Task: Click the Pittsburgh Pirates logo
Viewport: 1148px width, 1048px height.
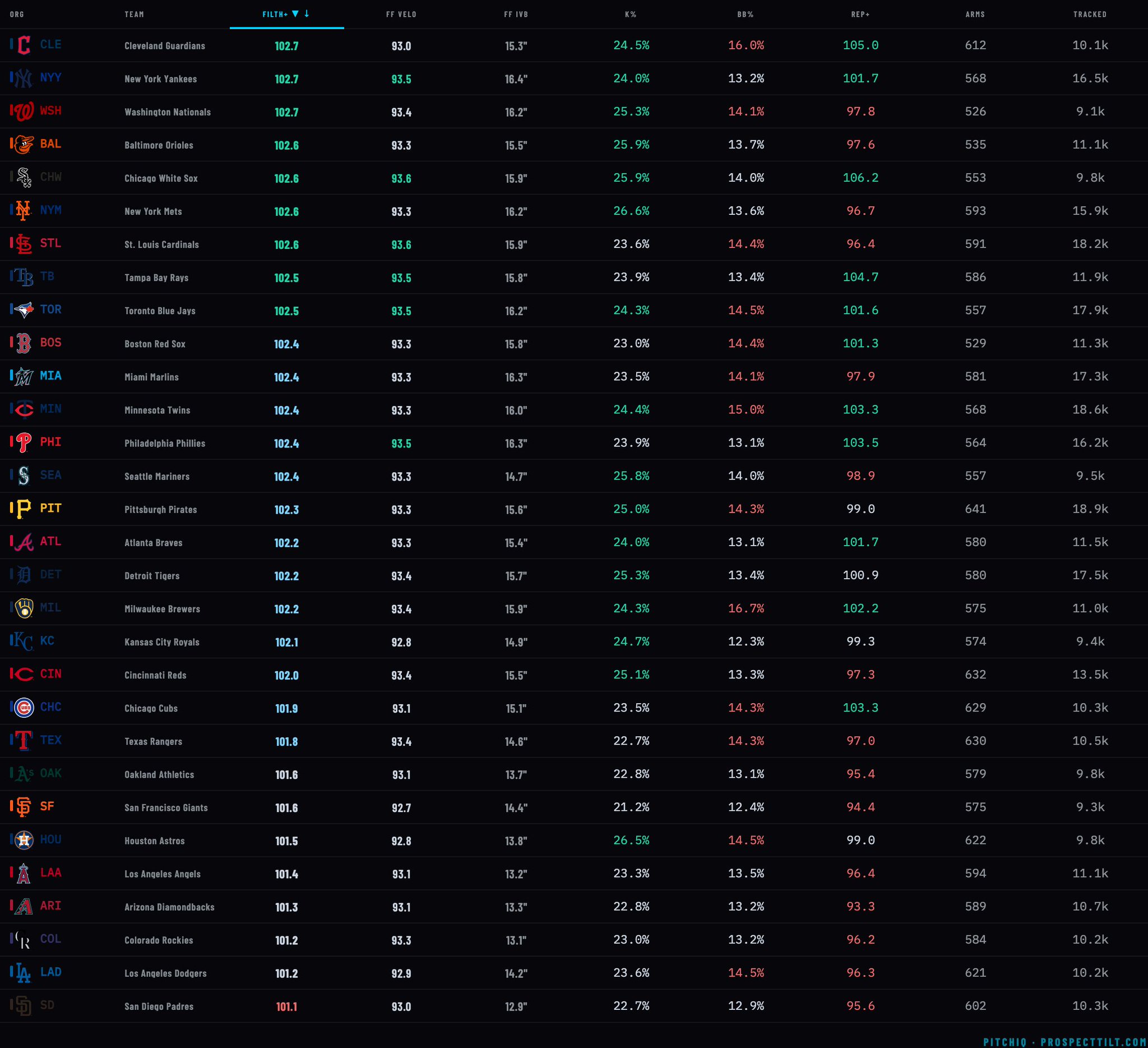Action: (x=24, y=509)
